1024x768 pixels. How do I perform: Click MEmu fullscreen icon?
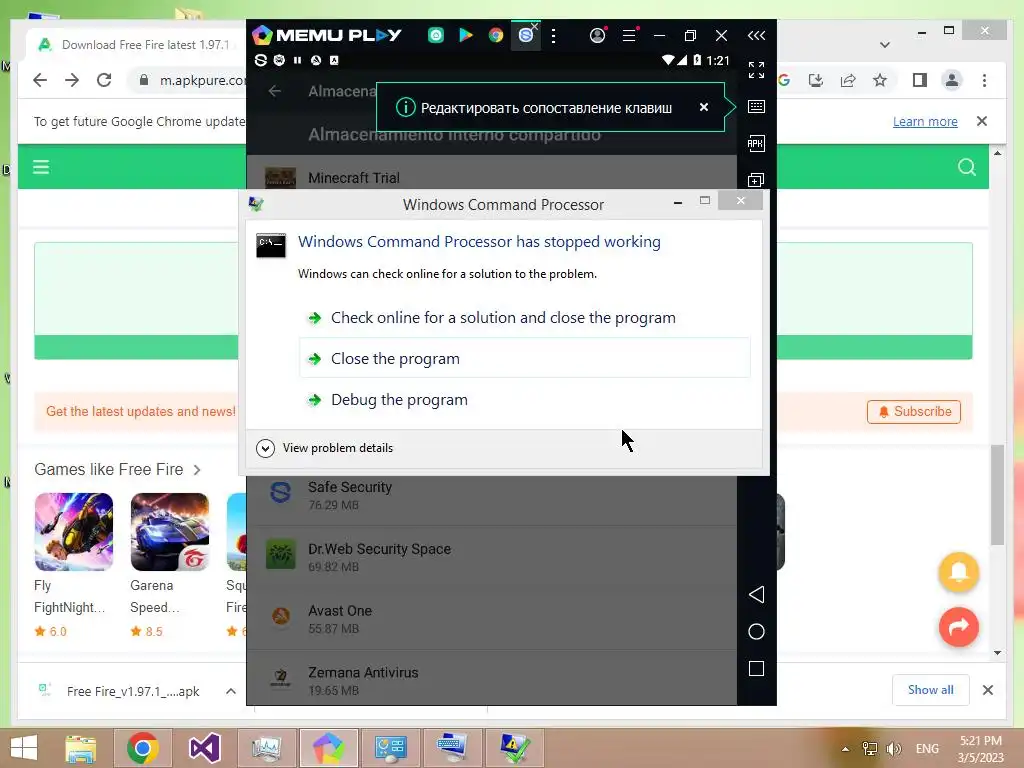756,70
